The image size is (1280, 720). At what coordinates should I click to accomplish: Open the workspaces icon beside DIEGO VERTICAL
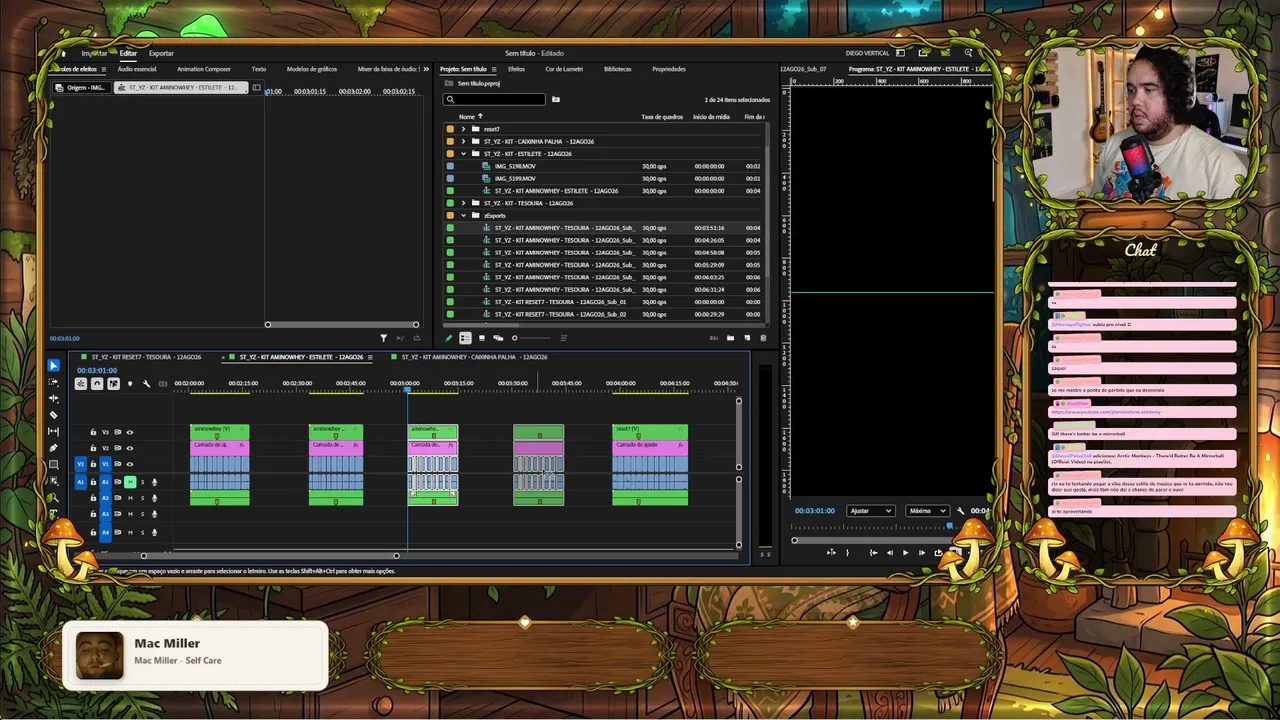(901, 53)
